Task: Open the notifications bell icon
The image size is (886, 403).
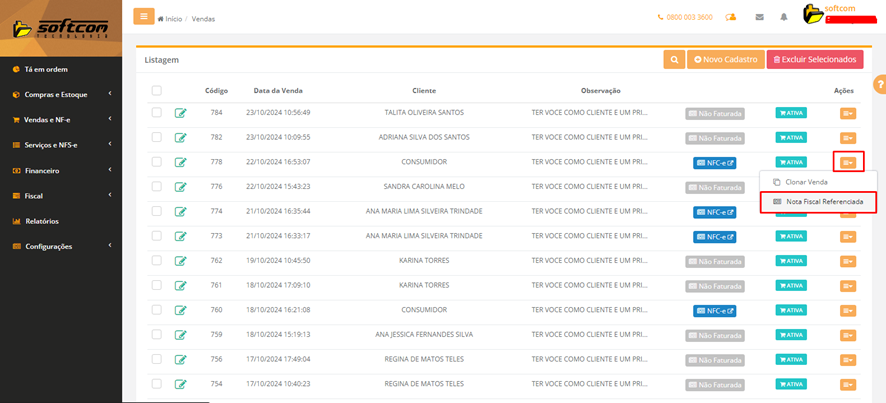Action: pos(783,17)
